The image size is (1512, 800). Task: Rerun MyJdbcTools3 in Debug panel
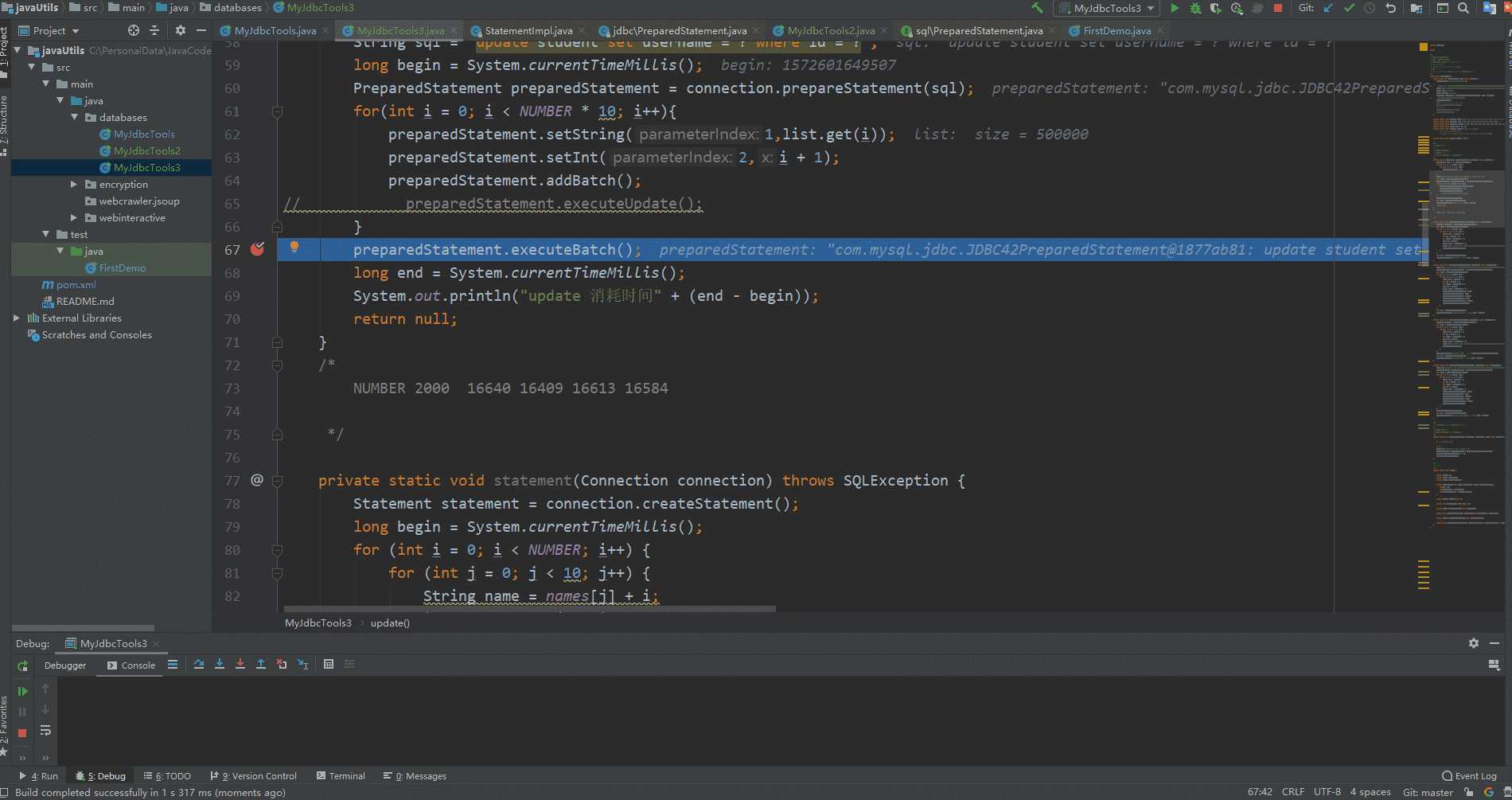pyautogui.click(x=22, y=665)
